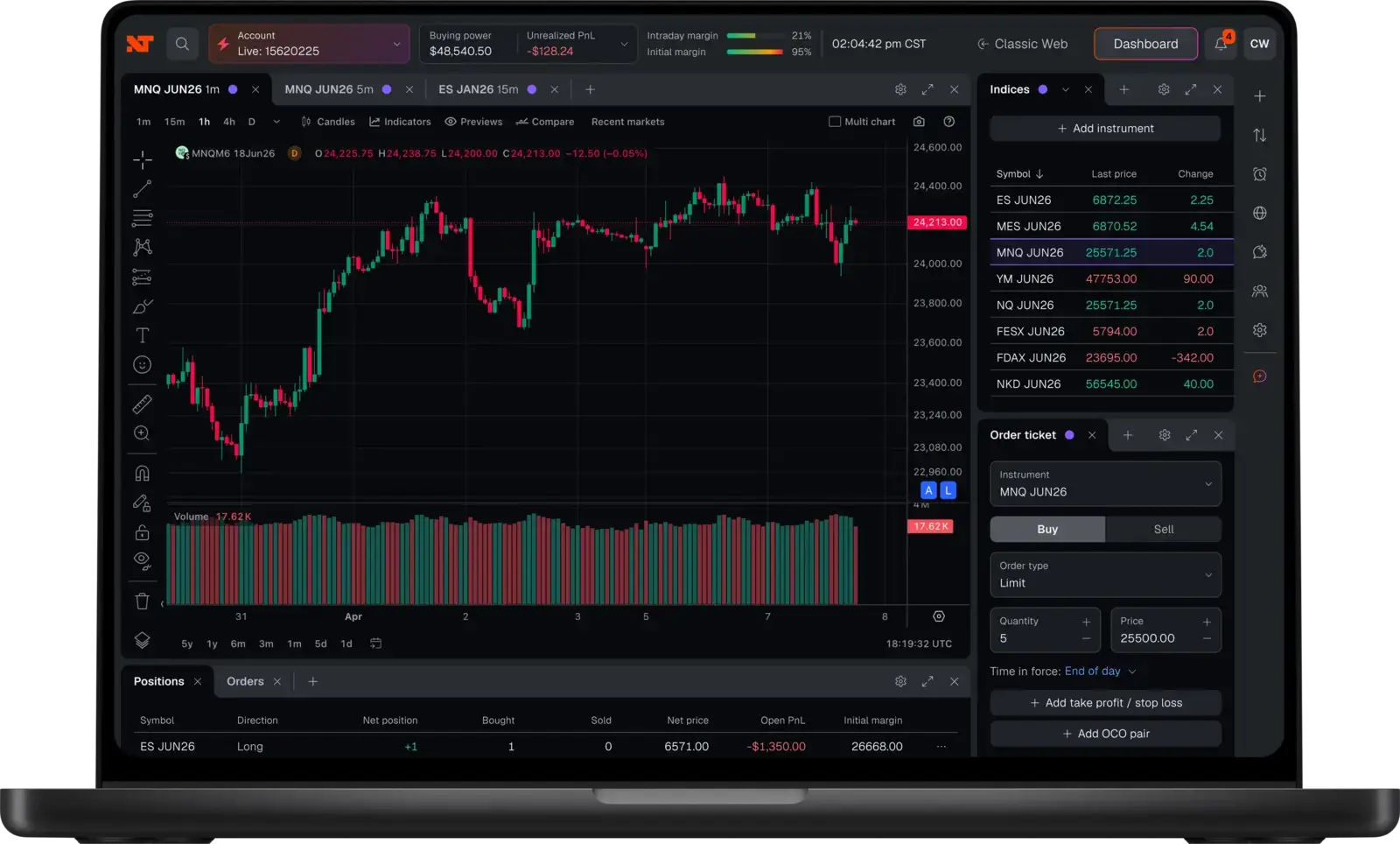Select the ruler measure tool
1400x844 pixels.
click(x=143, y=404)
